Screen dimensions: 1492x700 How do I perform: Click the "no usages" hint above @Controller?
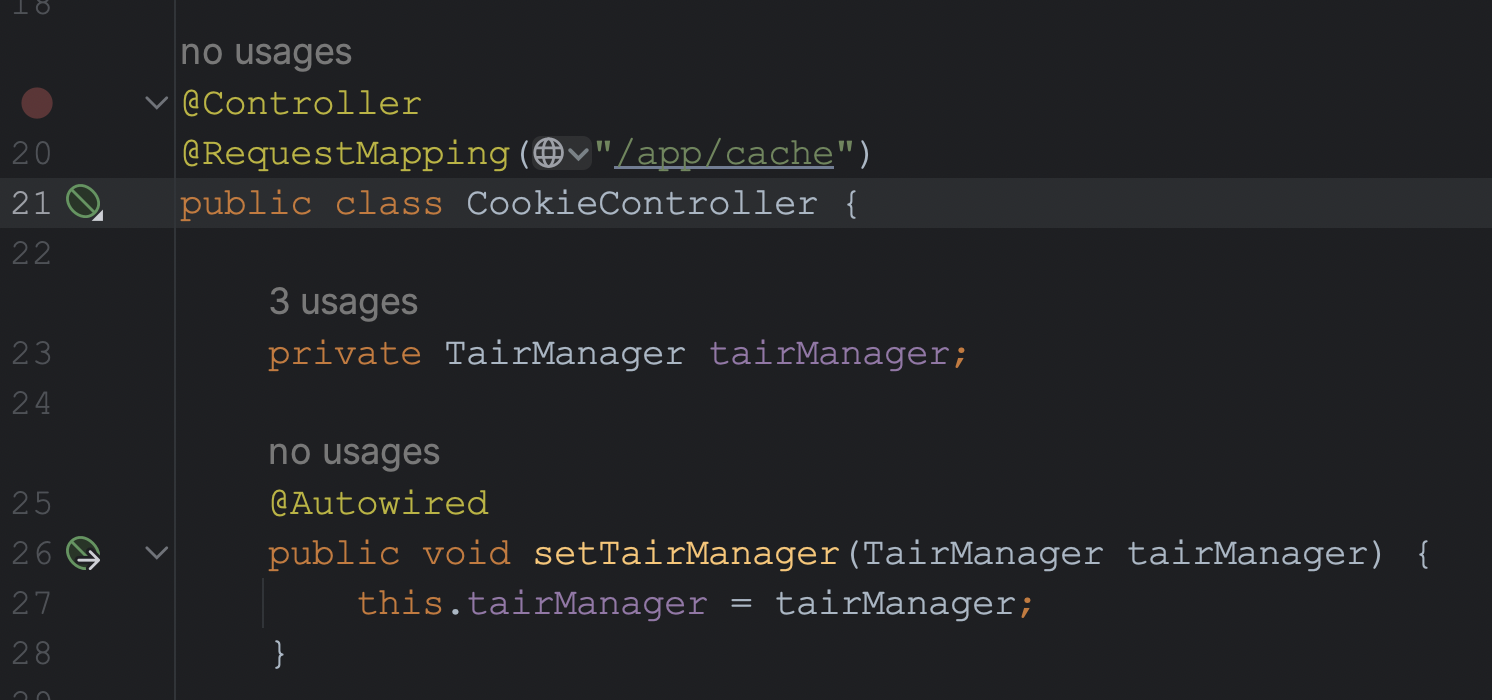click(266, 52)
